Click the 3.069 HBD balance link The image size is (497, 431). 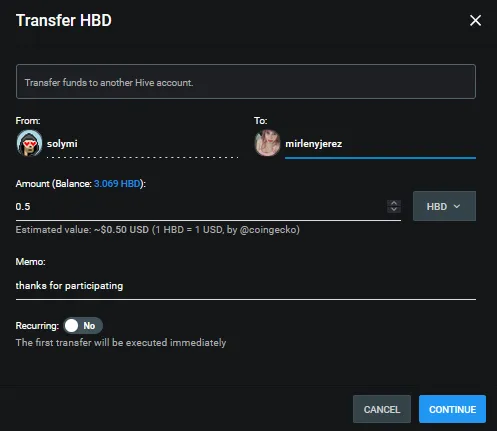[x=117, y=184]
